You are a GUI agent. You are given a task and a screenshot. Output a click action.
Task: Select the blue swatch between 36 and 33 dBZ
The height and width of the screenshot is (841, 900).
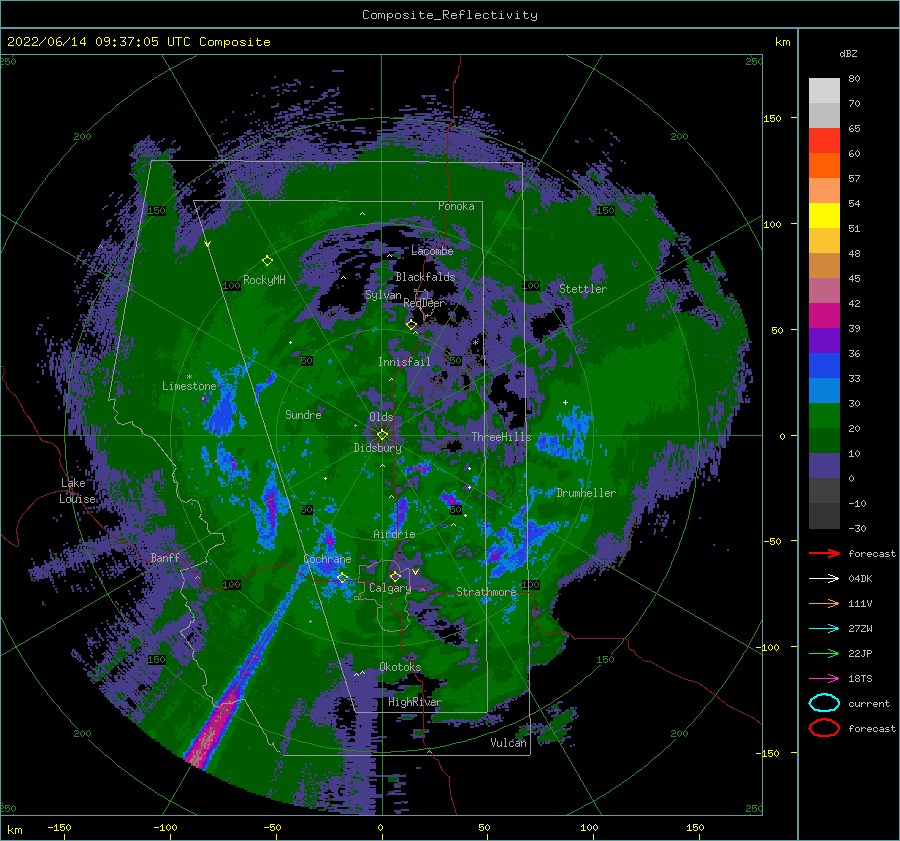824,365
